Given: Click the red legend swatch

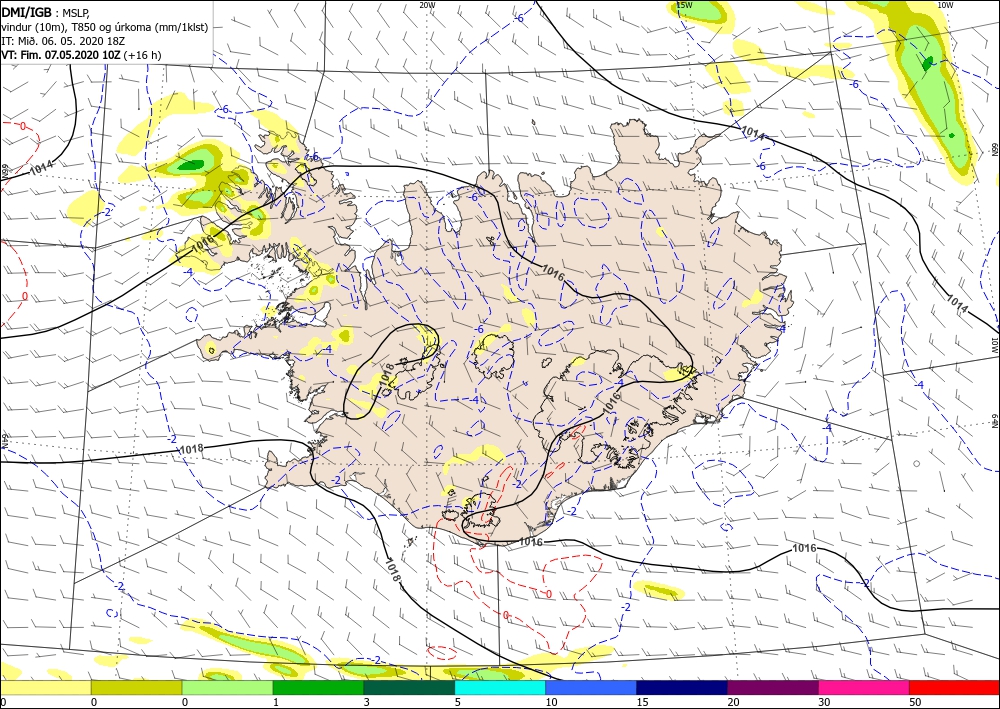Looking at the screenshot, I should 954,687.
